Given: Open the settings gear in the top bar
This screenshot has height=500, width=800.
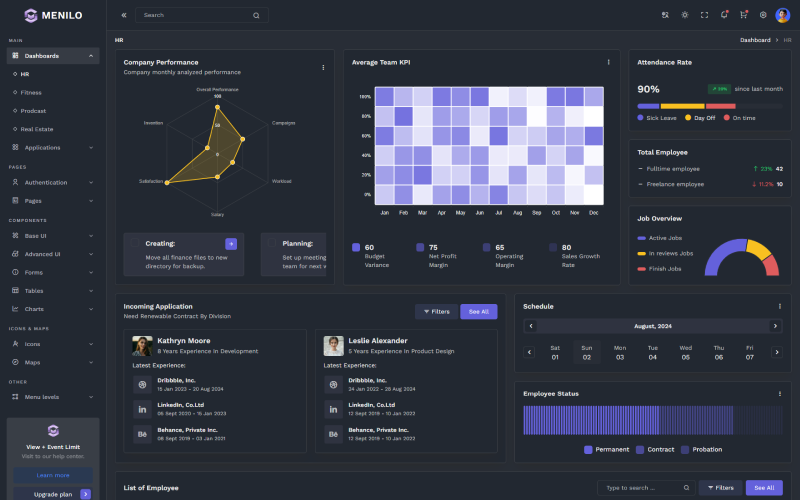Looking at the screenshot, I should [763, 15].
